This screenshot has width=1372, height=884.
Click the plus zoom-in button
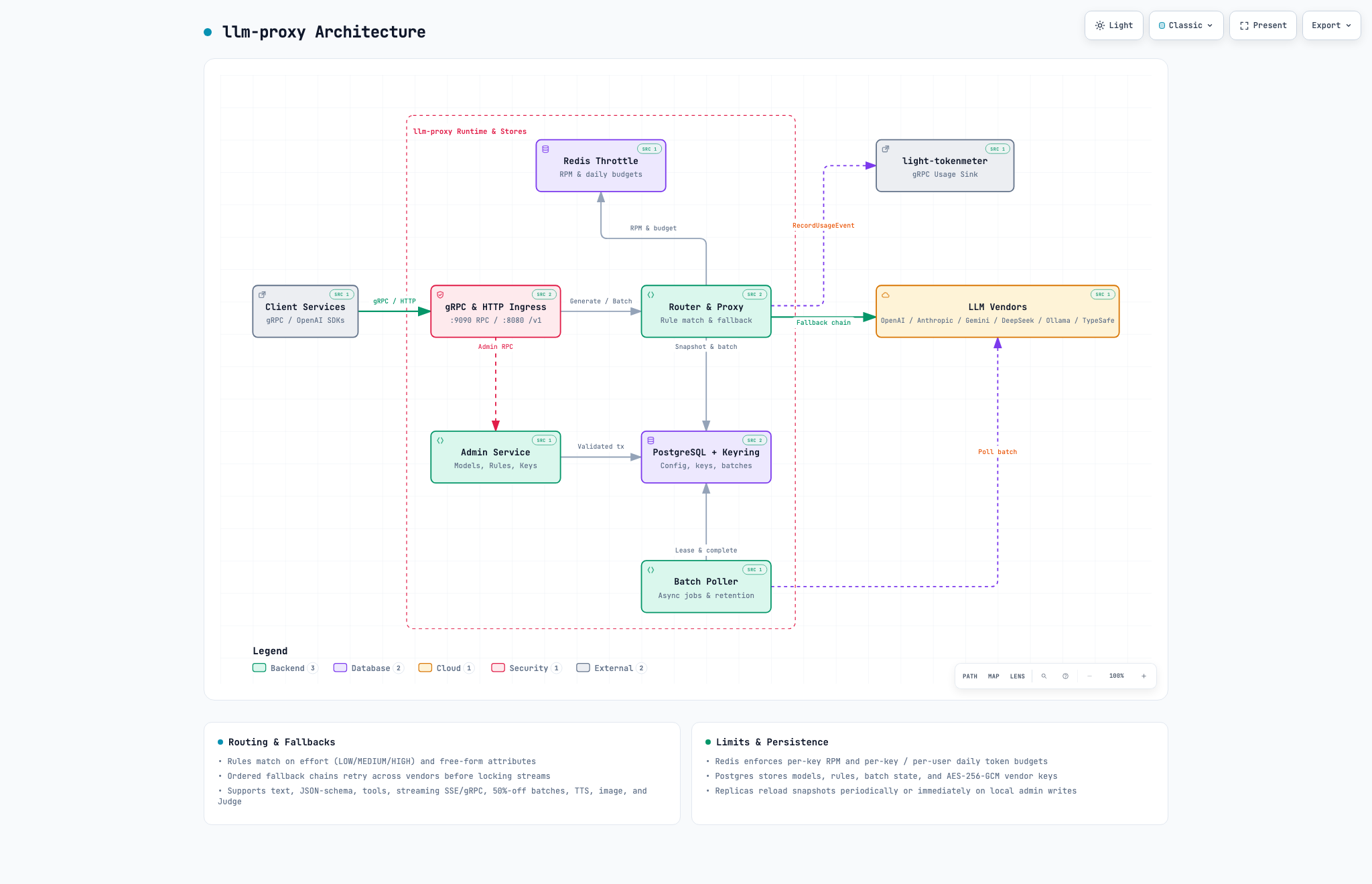coord(1144,676)
